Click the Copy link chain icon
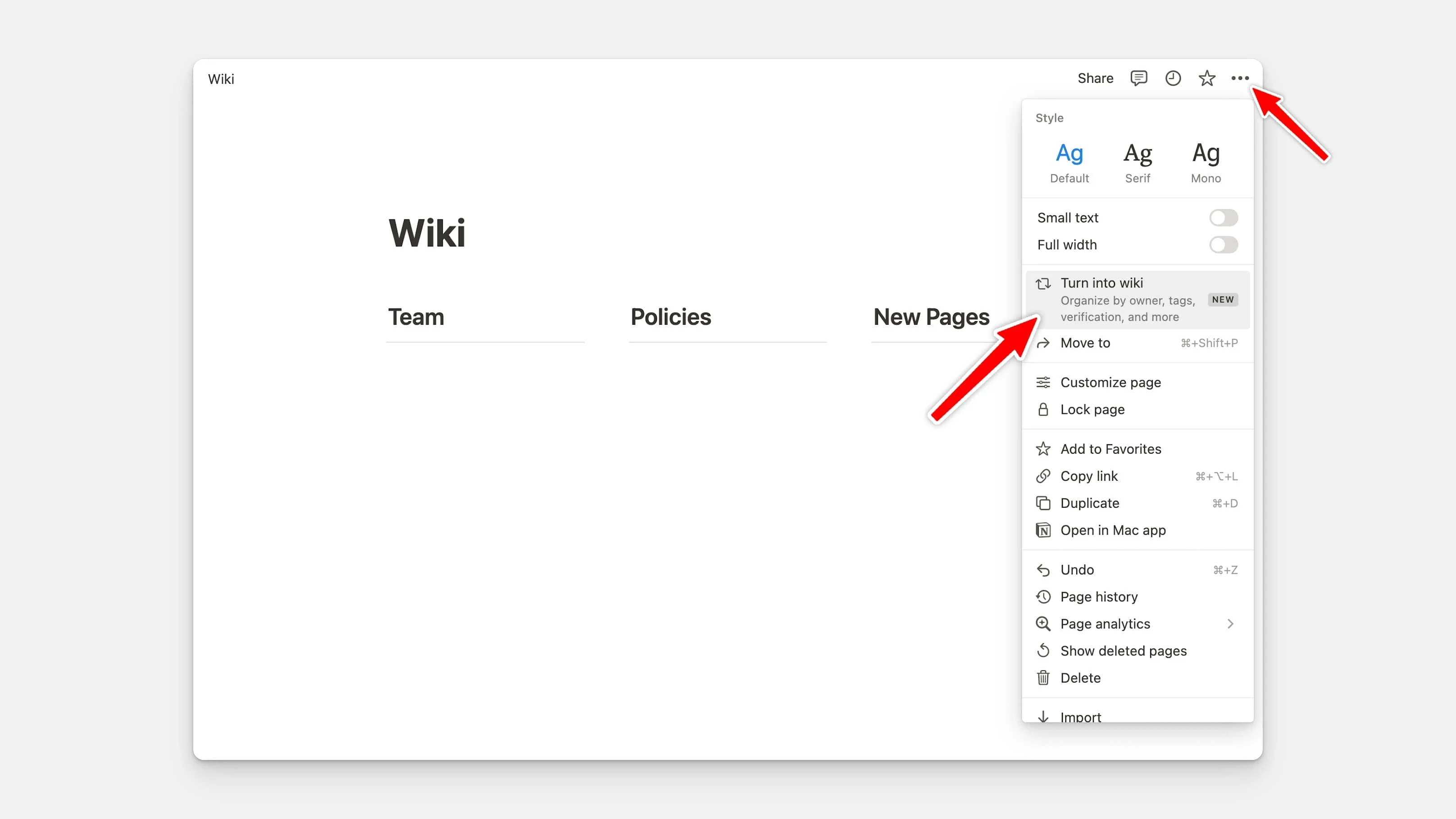The width and height of the screenshot is (1456, 819). (1043, 476)
